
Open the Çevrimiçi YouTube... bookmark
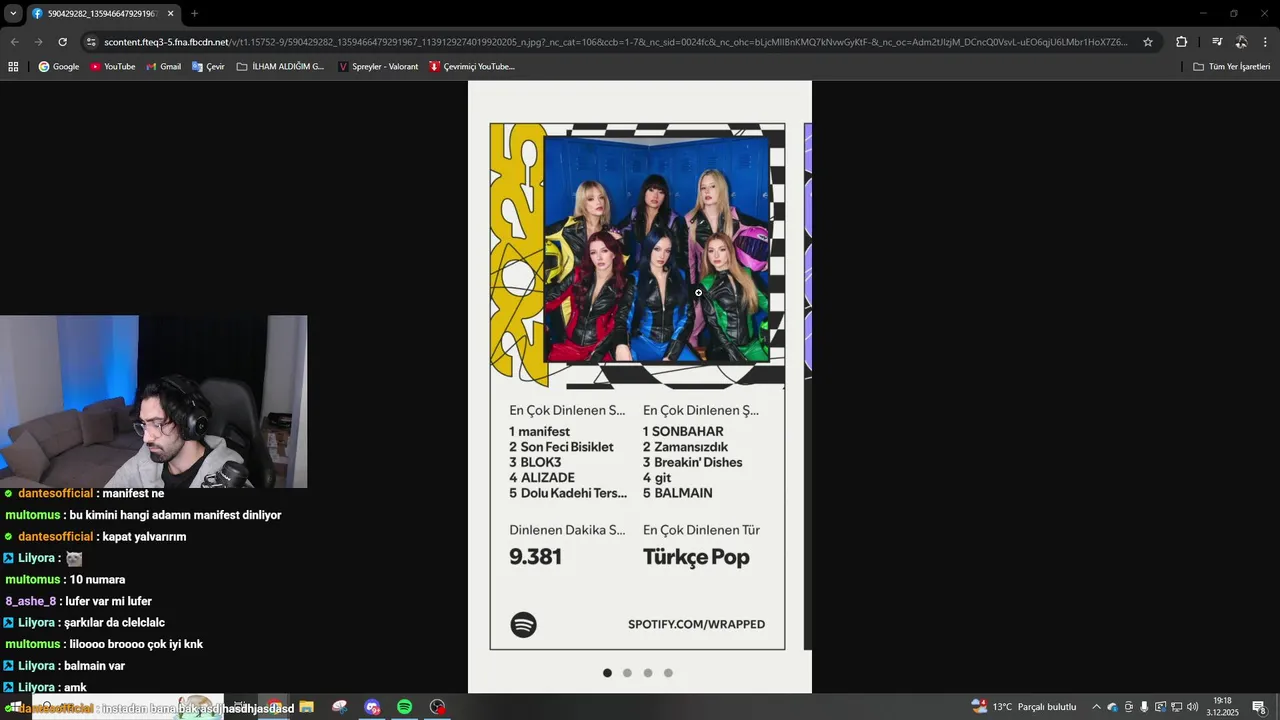point(472,67)
